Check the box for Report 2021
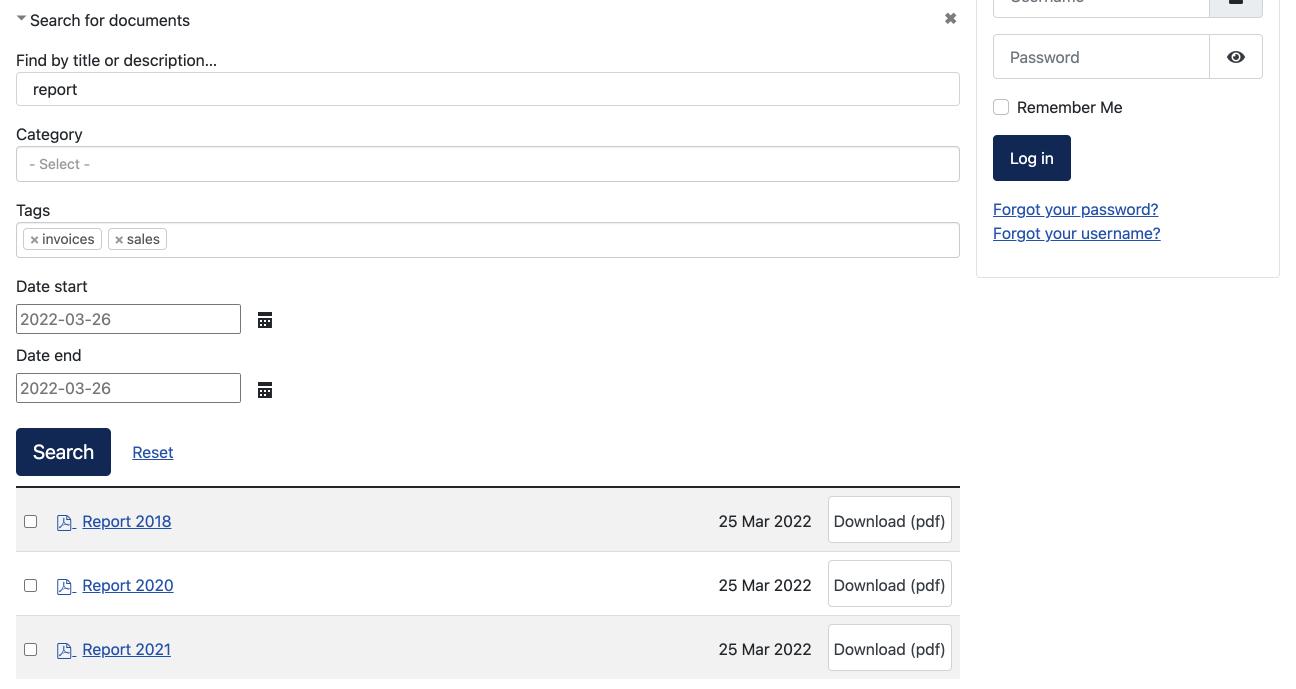The height and width of the screenshot is (689, 1296). coord(30,649)
